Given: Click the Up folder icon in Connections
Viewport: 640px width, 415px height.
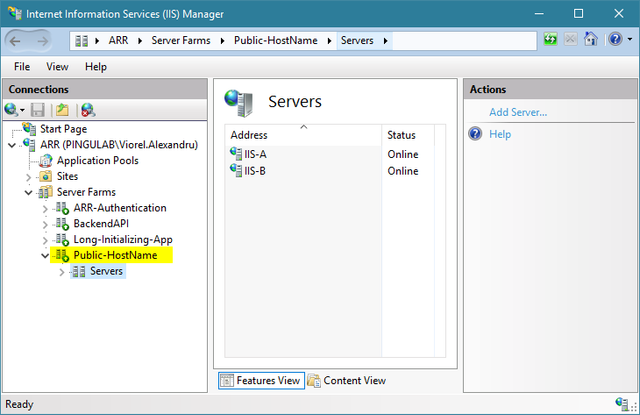Looking at the screenshot, I should pos(62,110).
